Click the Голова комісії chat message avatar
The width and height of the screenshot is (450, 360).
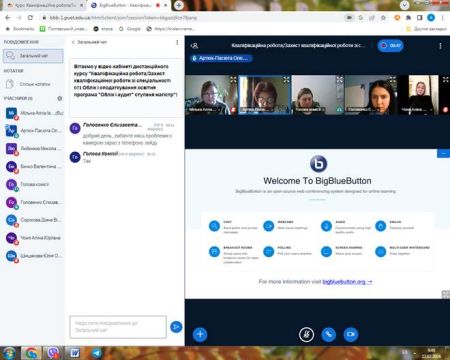[x=75, y=157]
